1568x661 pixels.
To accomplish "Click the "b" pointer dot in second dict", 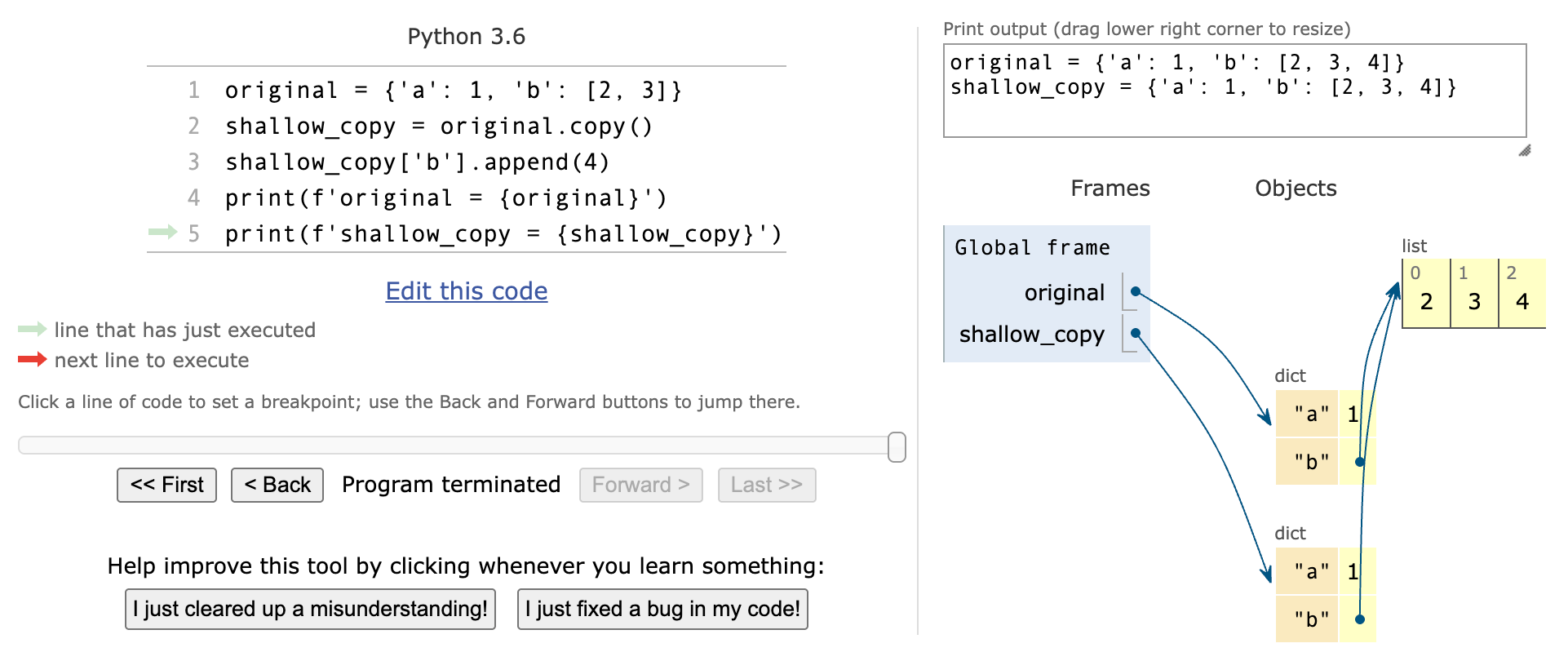I will tap(1360, 619).
